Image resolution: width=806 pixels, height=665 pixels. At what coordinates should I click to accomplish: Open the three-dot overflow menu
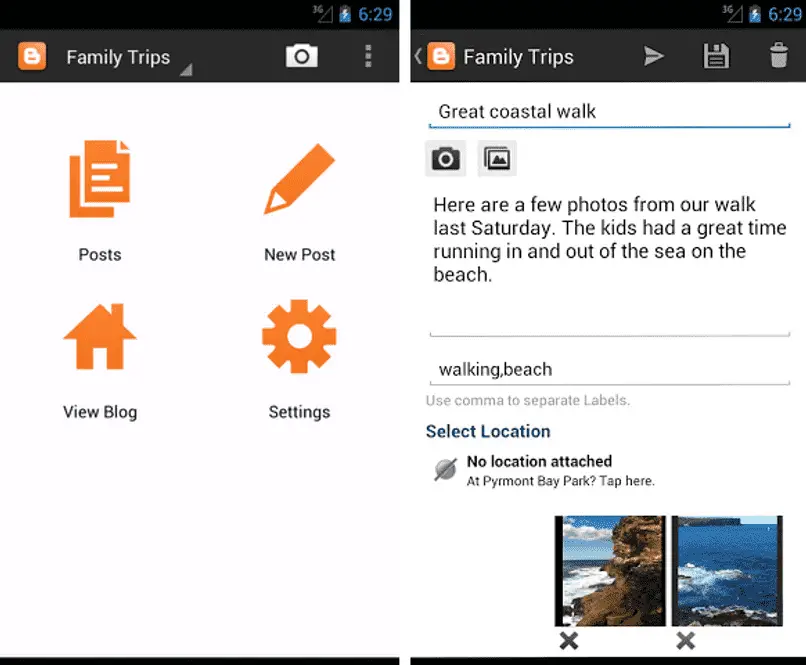point(368,56)
